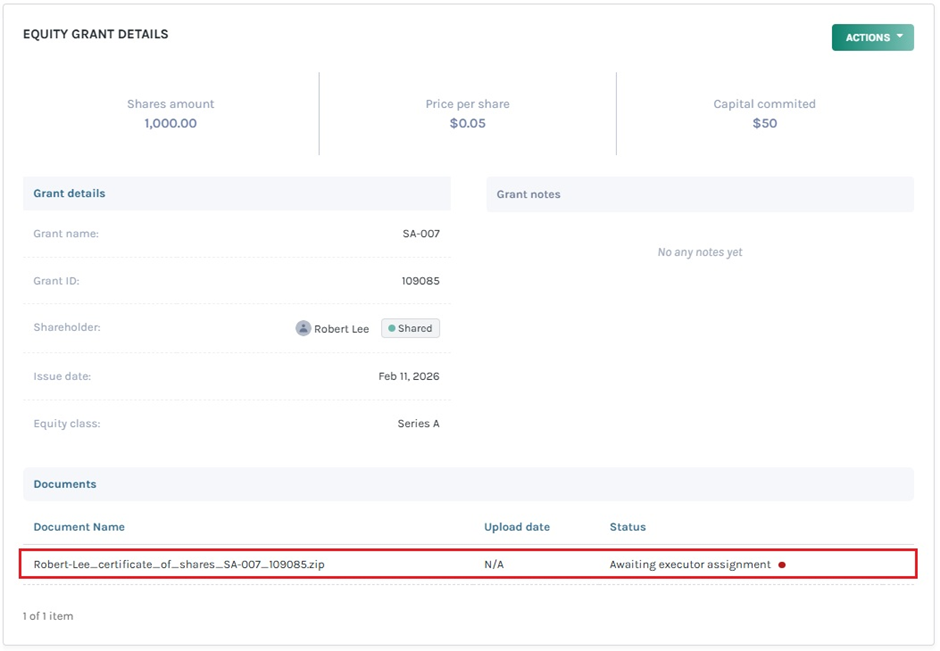Image resolution: width=940 pixels, height=651 pixels.
Task: Sort by Status column header
Action: [x=628, y=527]
